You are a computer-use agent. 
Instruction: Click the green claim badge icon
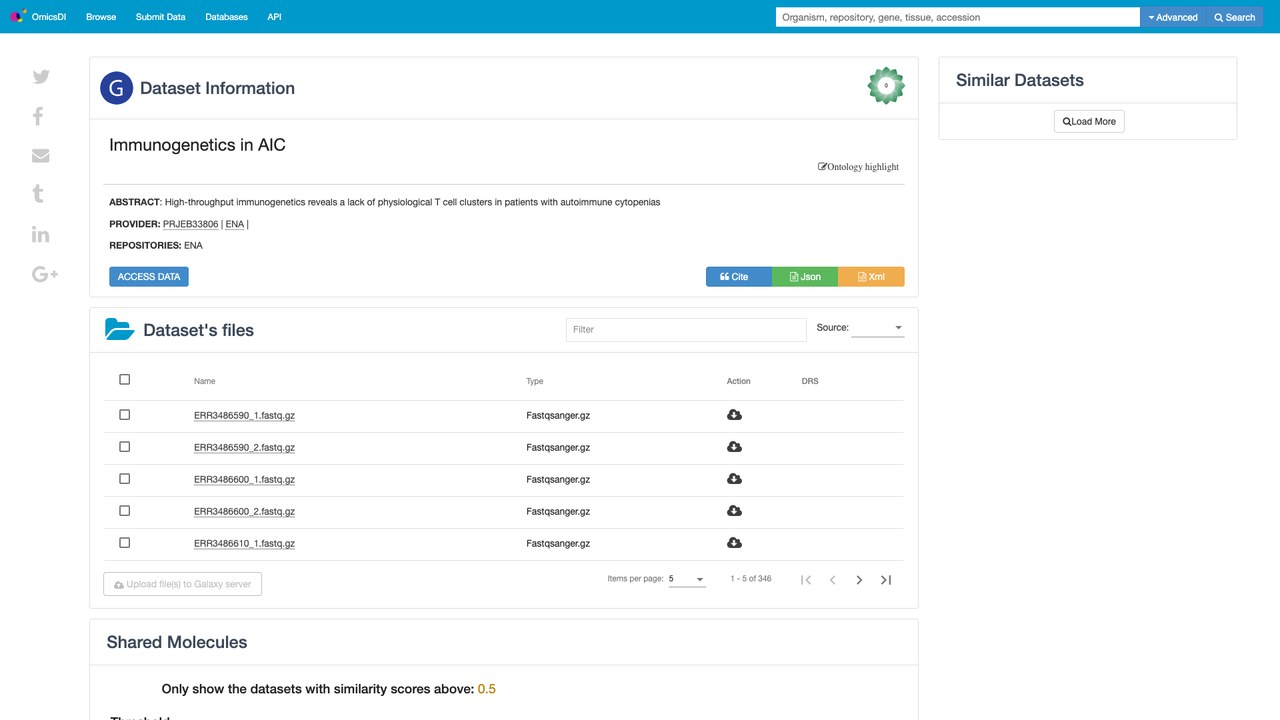click(x=886, y=86)
